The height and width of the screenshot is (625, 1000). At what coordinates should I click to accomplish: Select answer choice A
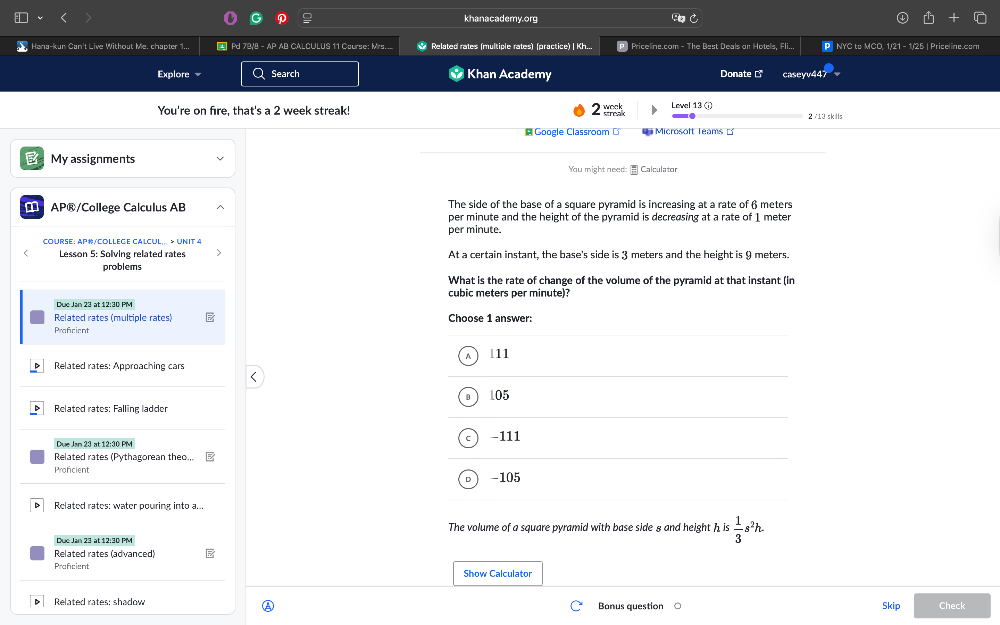468,355
